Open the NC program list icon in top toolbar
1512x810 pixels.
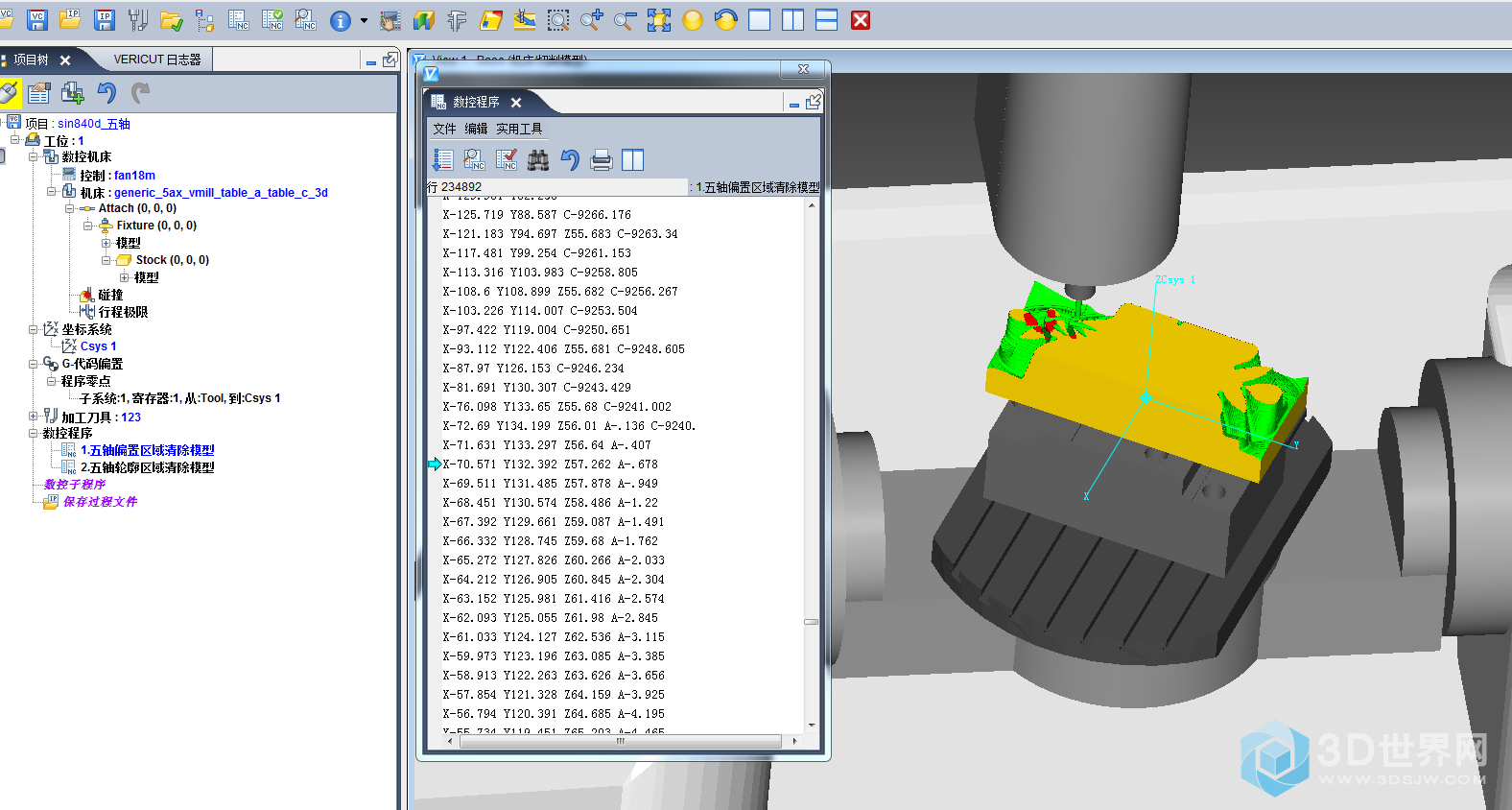pos(239,19)
